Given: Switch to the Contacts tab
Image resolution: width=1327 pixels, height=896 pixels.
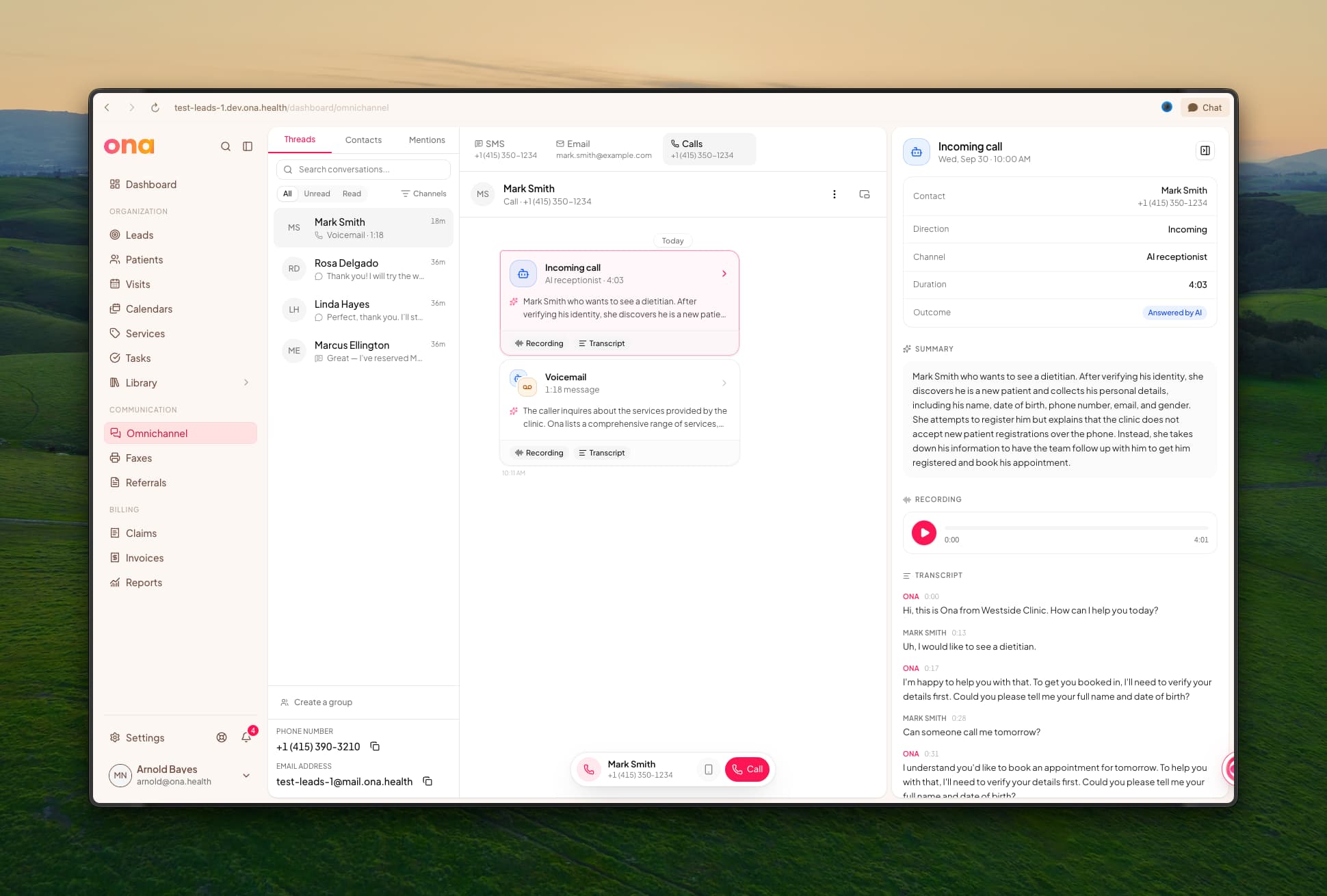Looking at the screenshot, I should point(363,140).
